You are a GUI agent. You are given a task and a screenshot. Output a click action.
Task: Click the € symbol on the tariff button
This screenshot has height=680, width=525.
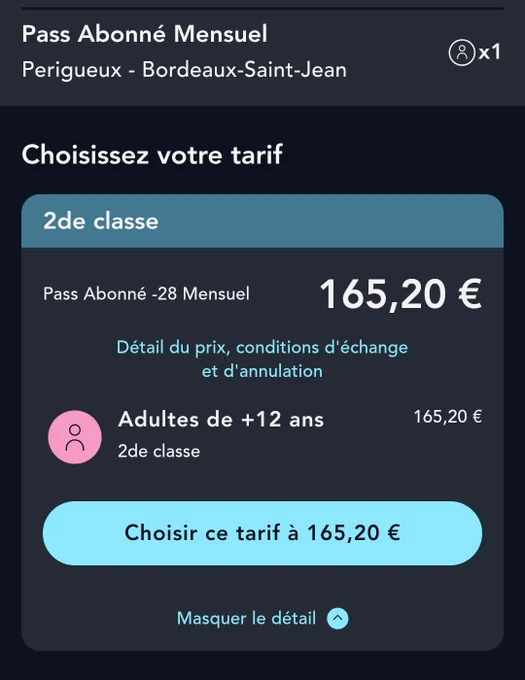[394, 533]
